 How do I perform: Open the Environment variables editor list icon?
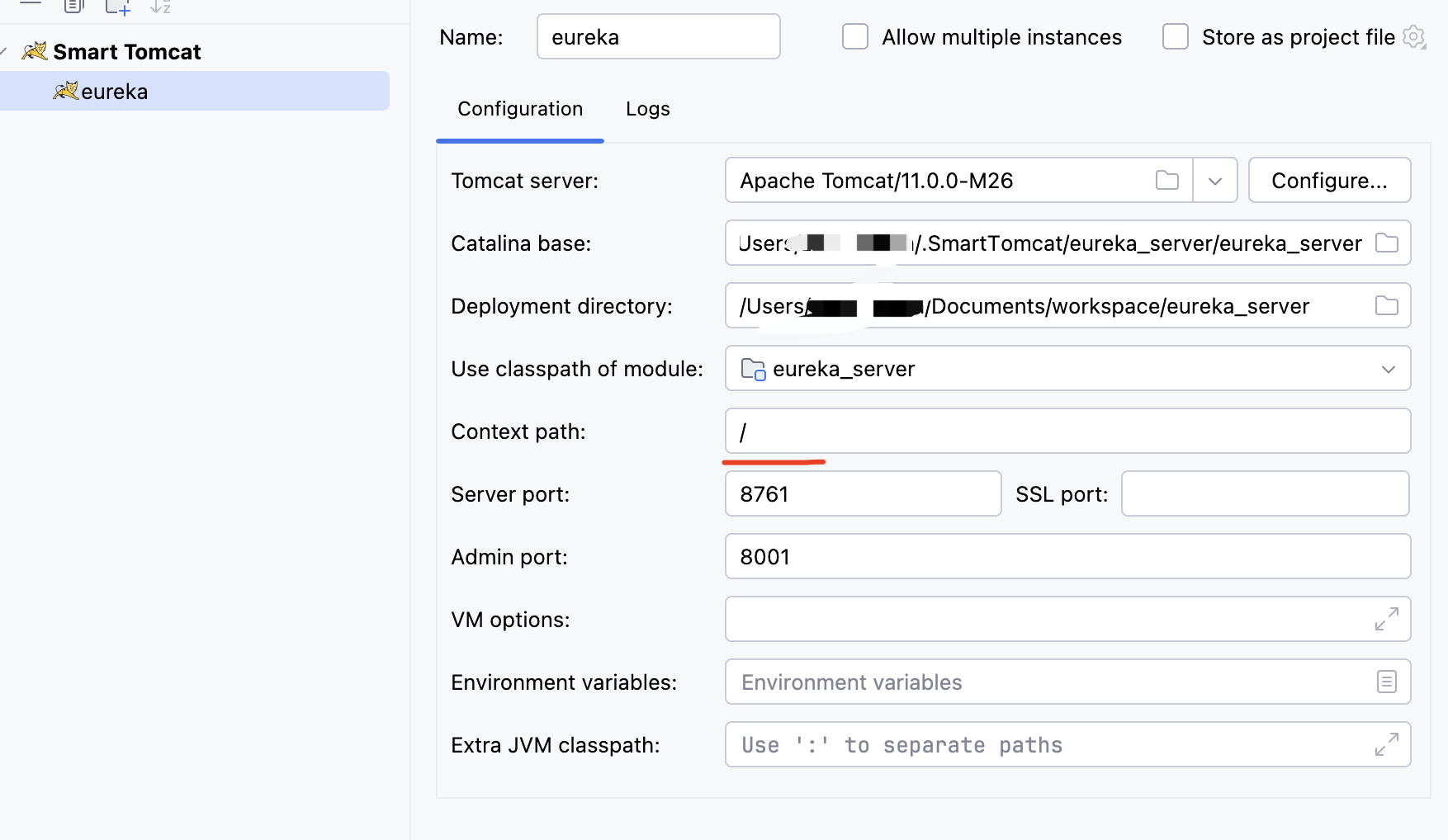pyautogui.click(x=1386, y=682)
